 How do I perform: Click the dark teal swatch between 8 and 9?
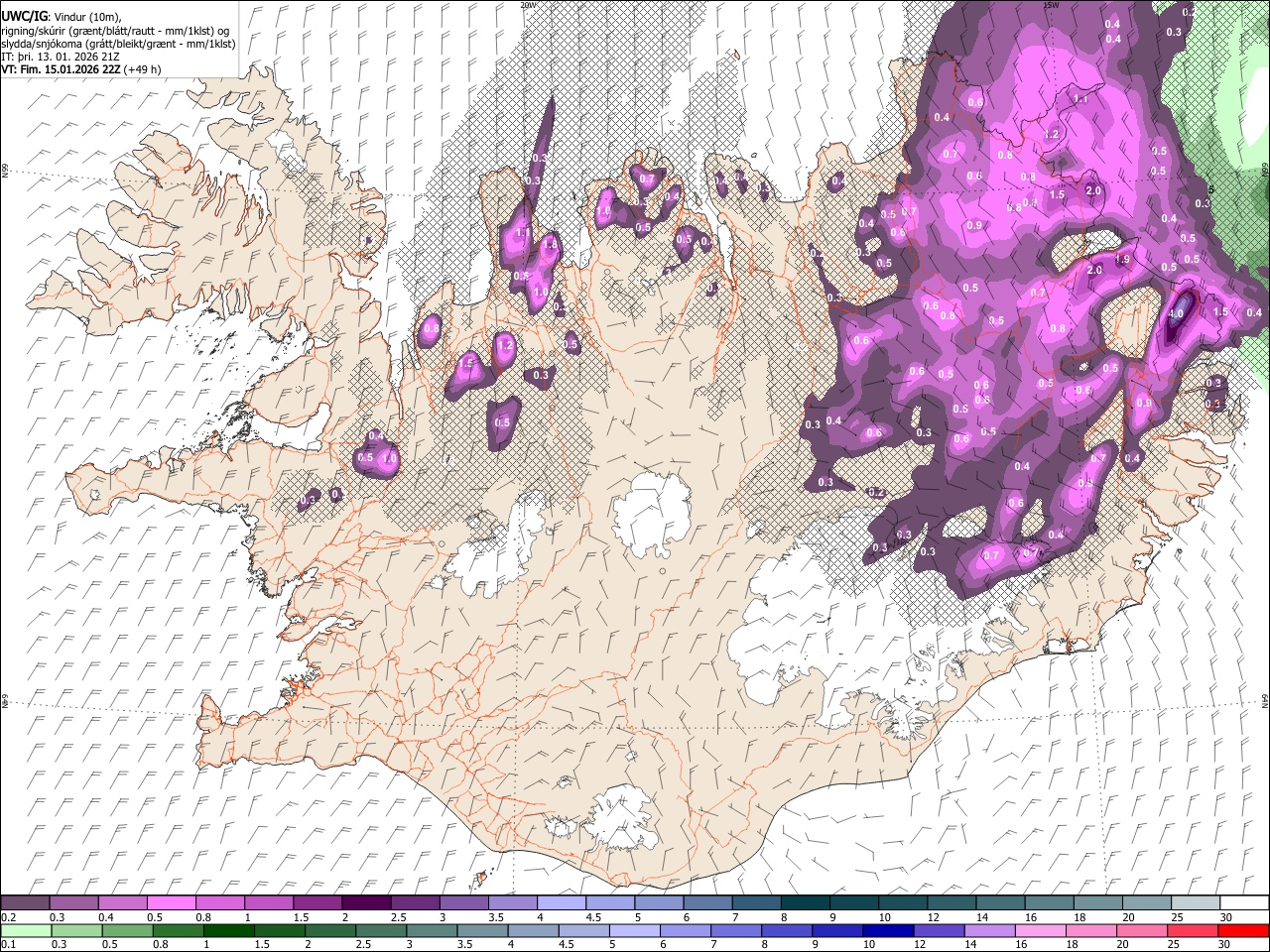coord(805,902)
